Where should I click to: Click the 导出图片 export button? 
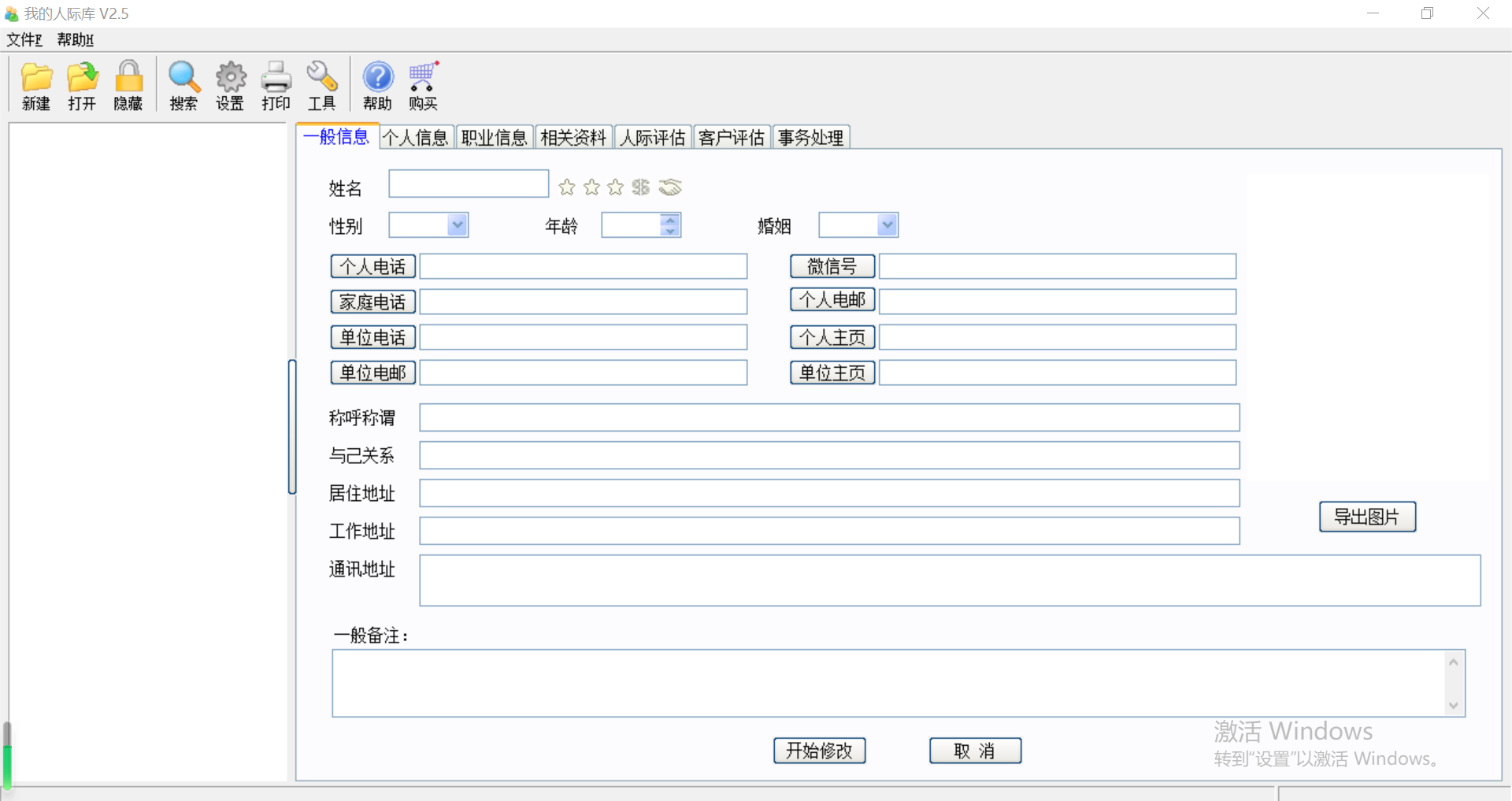click(1367, 517)
